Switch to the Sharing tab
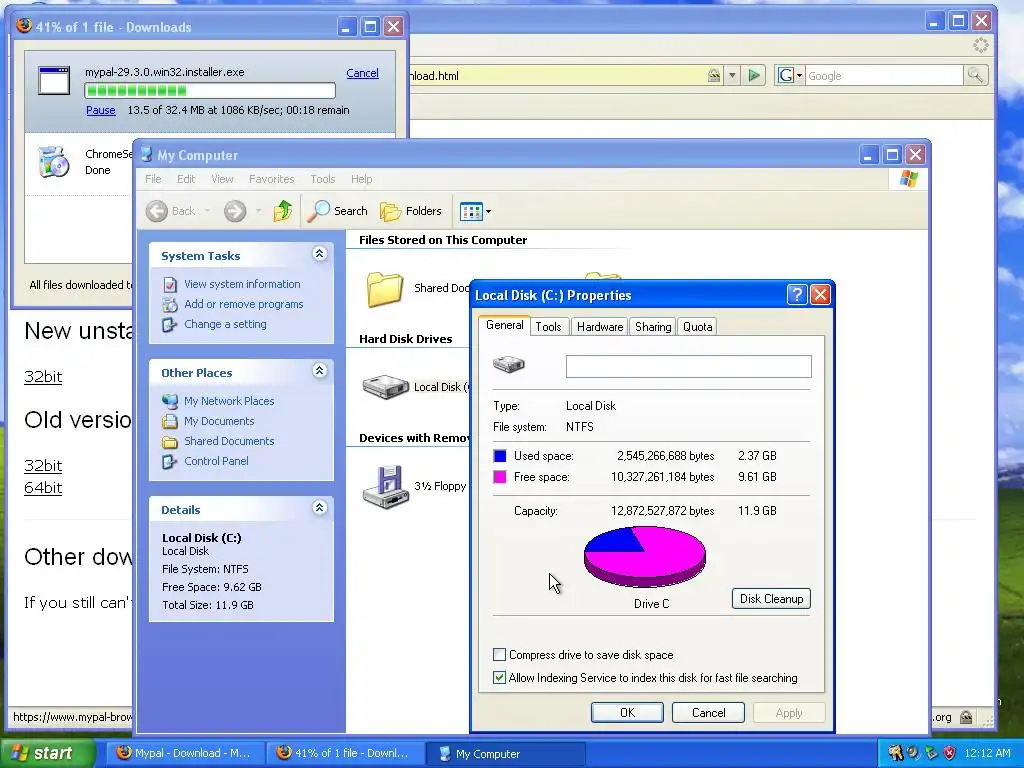Image resolution: width=1024 pixels, height=768 pixels. 653,327
